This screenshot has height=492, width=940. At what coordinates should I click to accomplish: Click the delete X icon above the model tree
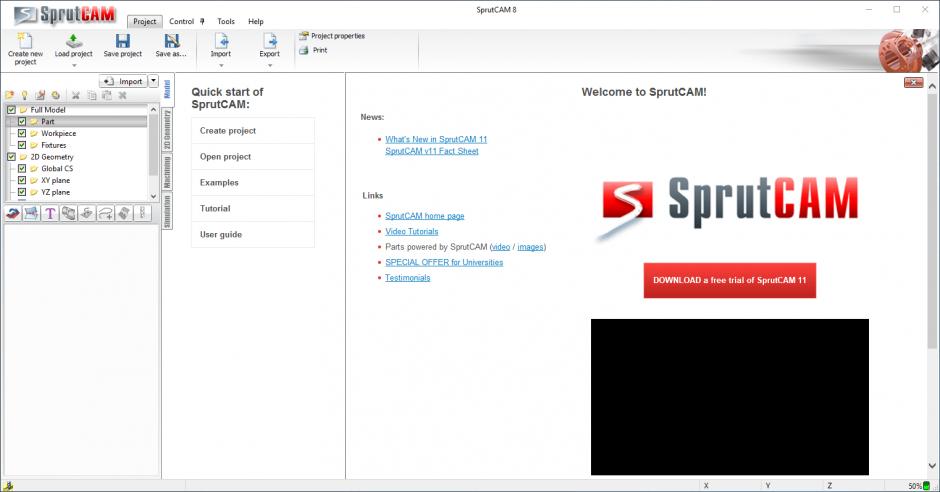coord(122,95)
